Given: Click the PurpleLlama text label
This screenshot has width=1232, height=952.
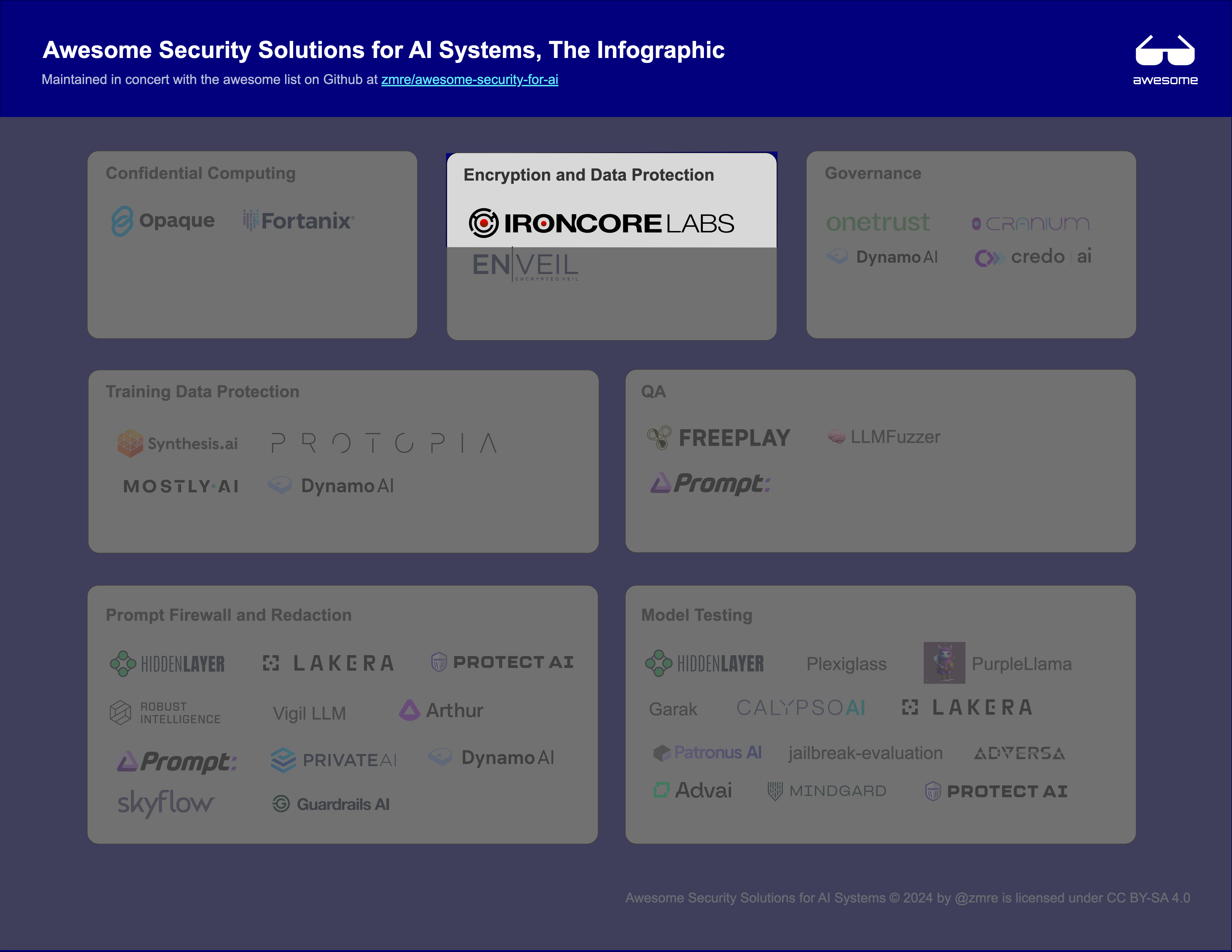Looking at the screenshot, I should [1022, 664].
